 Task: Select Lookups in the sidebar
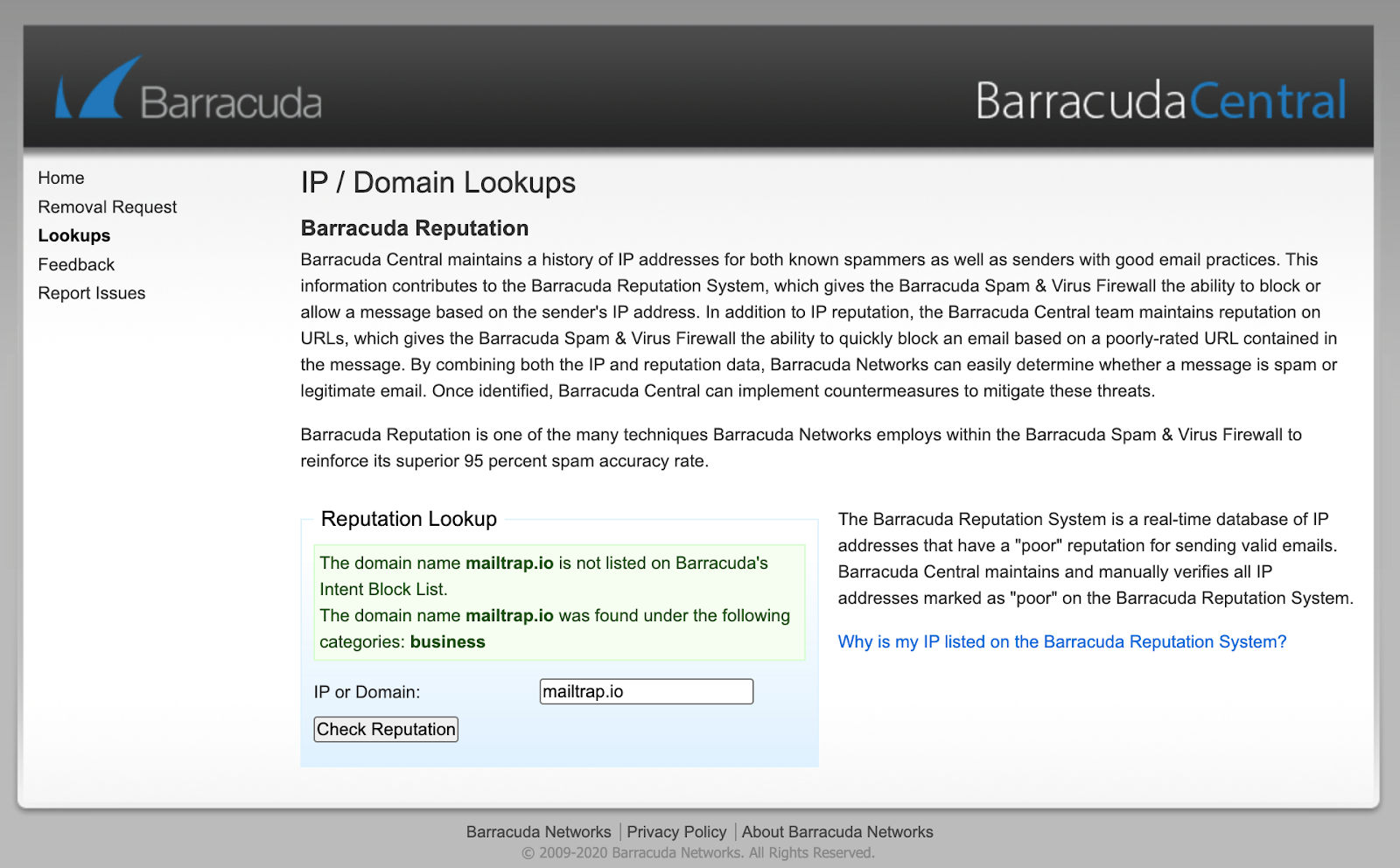(74, 235)
